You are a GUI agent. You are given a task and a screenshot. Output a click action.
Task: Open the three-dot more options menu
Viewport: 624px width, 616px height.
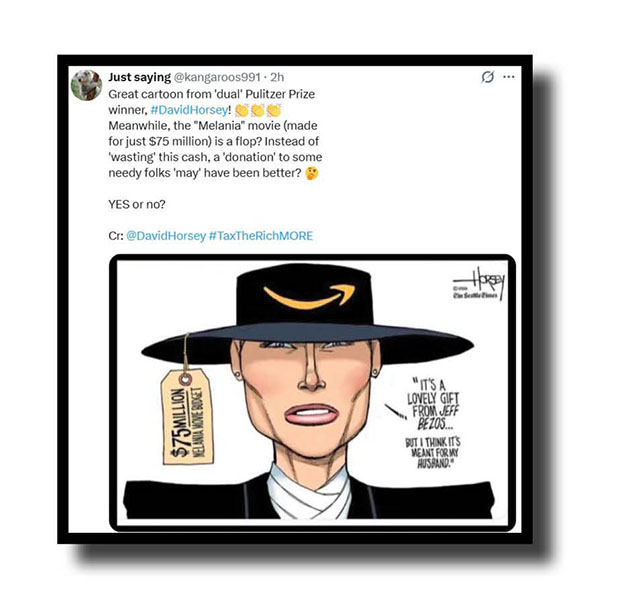click(x=509, y=77)
